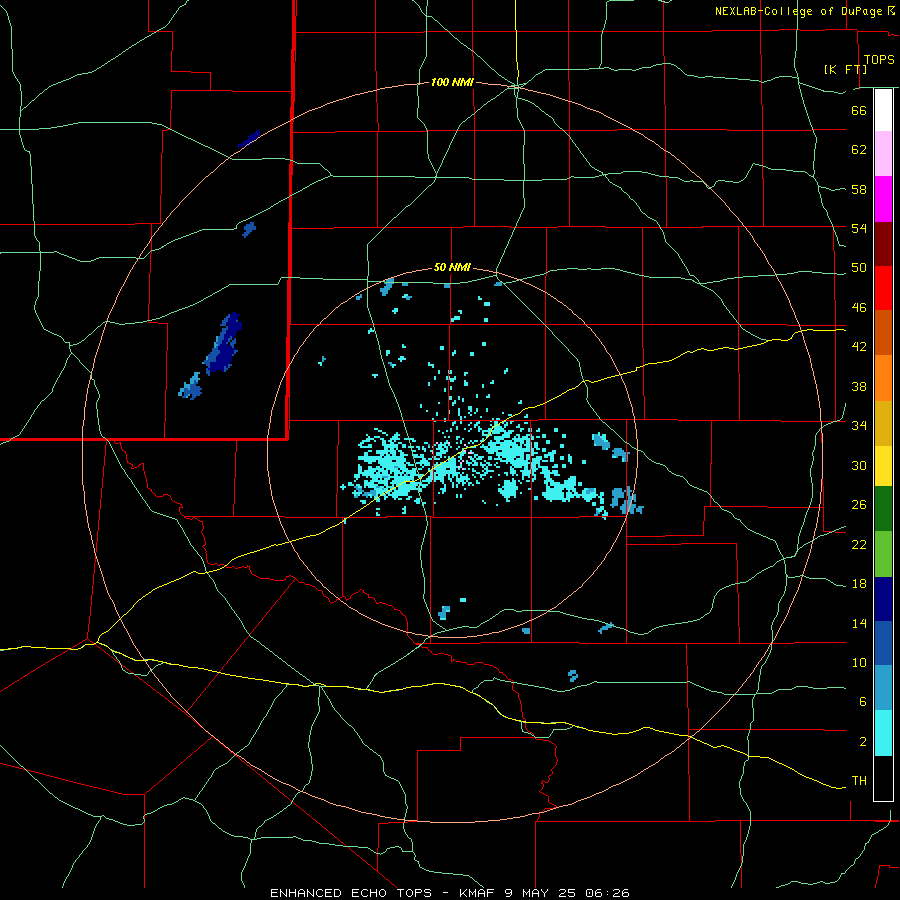
Task: Click the 100 NMI range ring label
Action: [452, 82]
